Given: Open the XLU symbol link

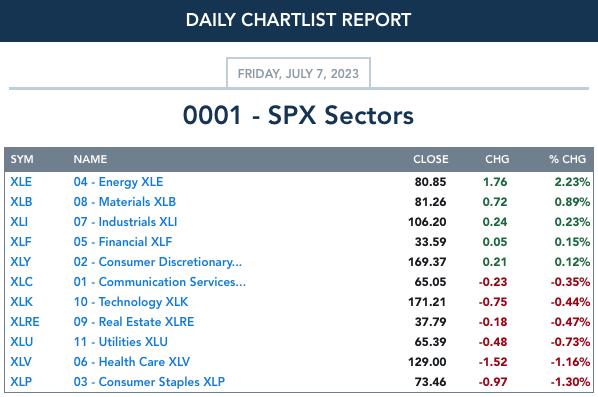Looking at the screenshot, I should pyautogui.click(x=22, y=342).
